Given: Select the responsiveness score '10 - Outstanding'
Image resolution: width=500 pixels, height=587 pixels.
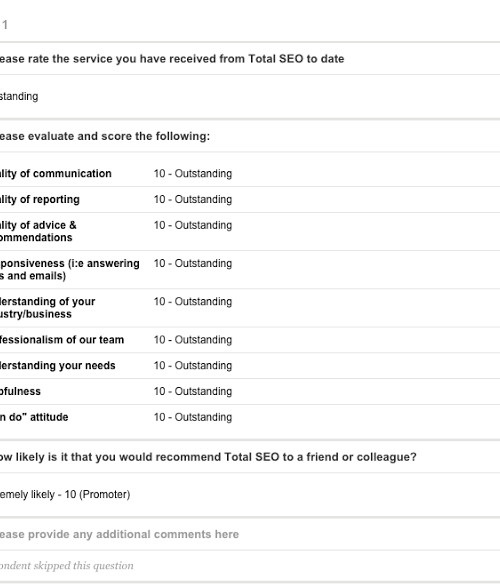Looking at the screenshot, I should (193, 264).
